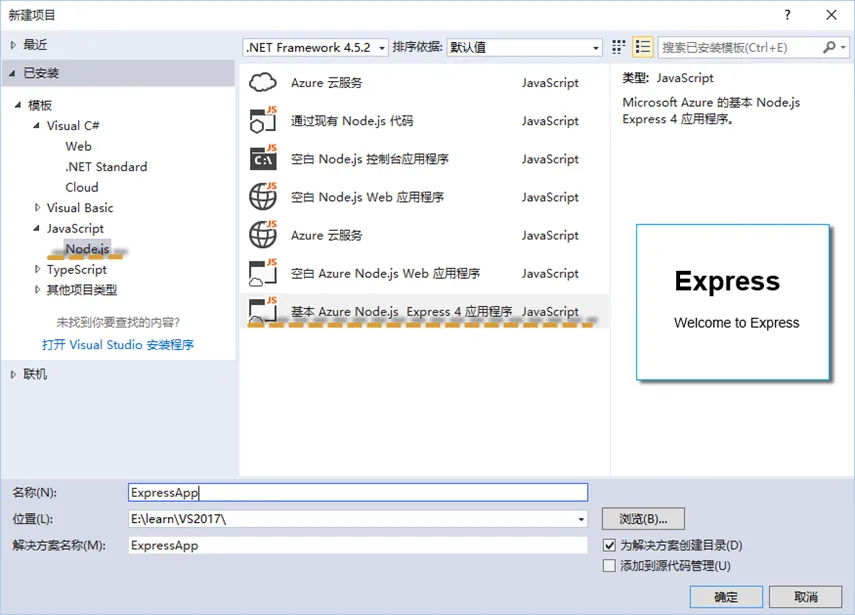Open the 位置 path dropdown arrow
This screenshot has height=615, width=855.
pos(581,518)
